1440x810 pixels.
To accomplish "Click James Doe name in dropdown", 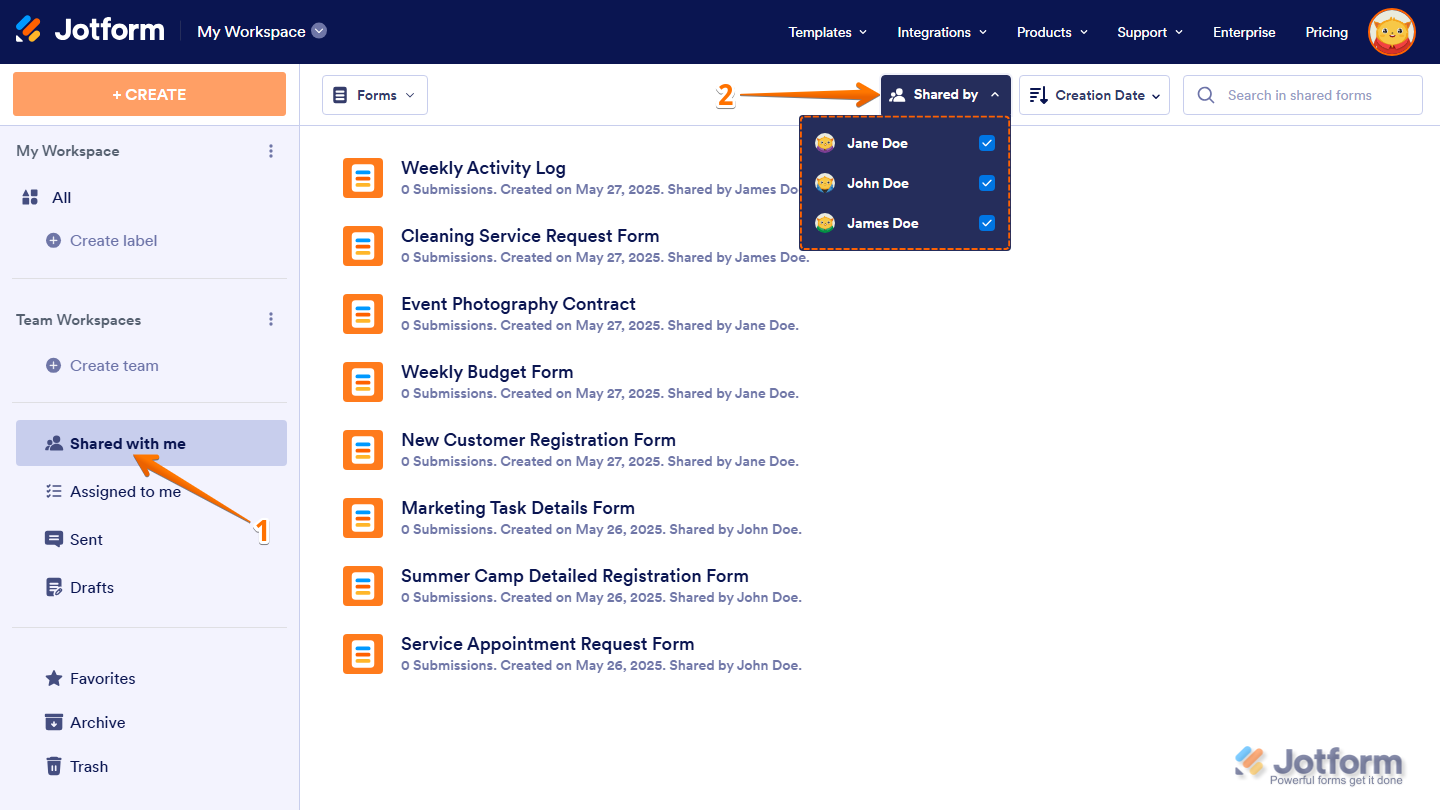I will (882, 223).
